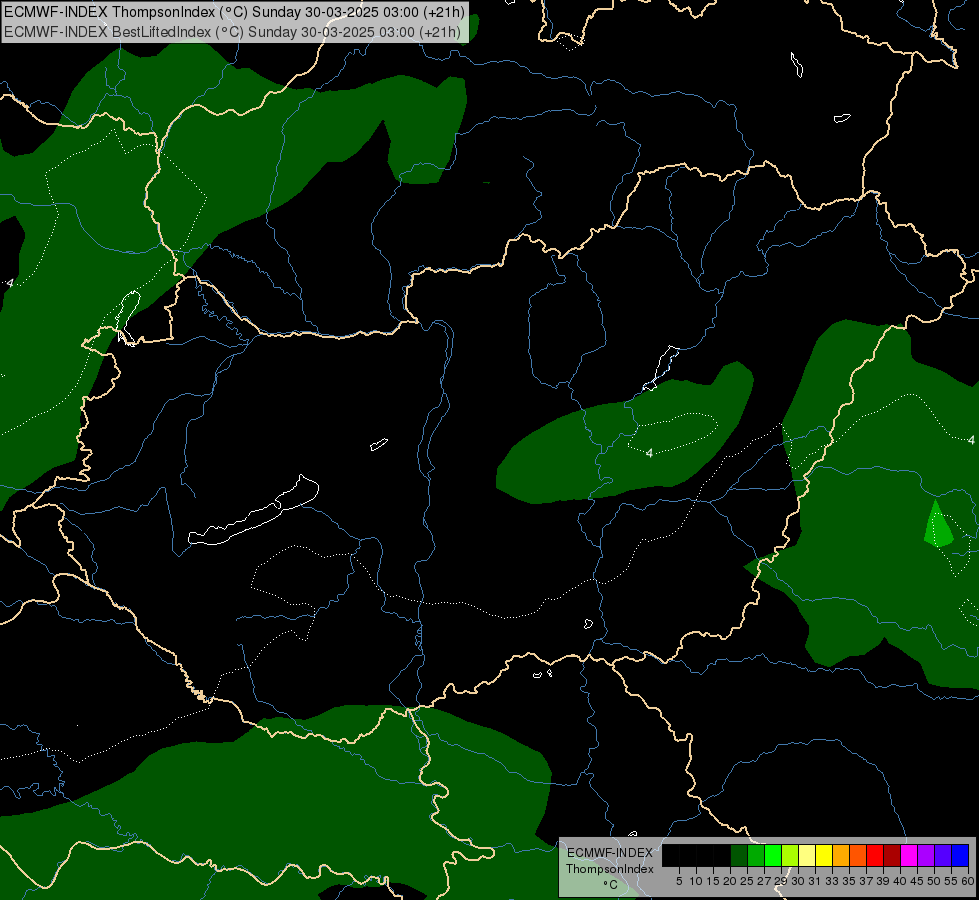Click the legend tick value 45
The height and width of the screenshot is (900, 979).
point(917,881)
